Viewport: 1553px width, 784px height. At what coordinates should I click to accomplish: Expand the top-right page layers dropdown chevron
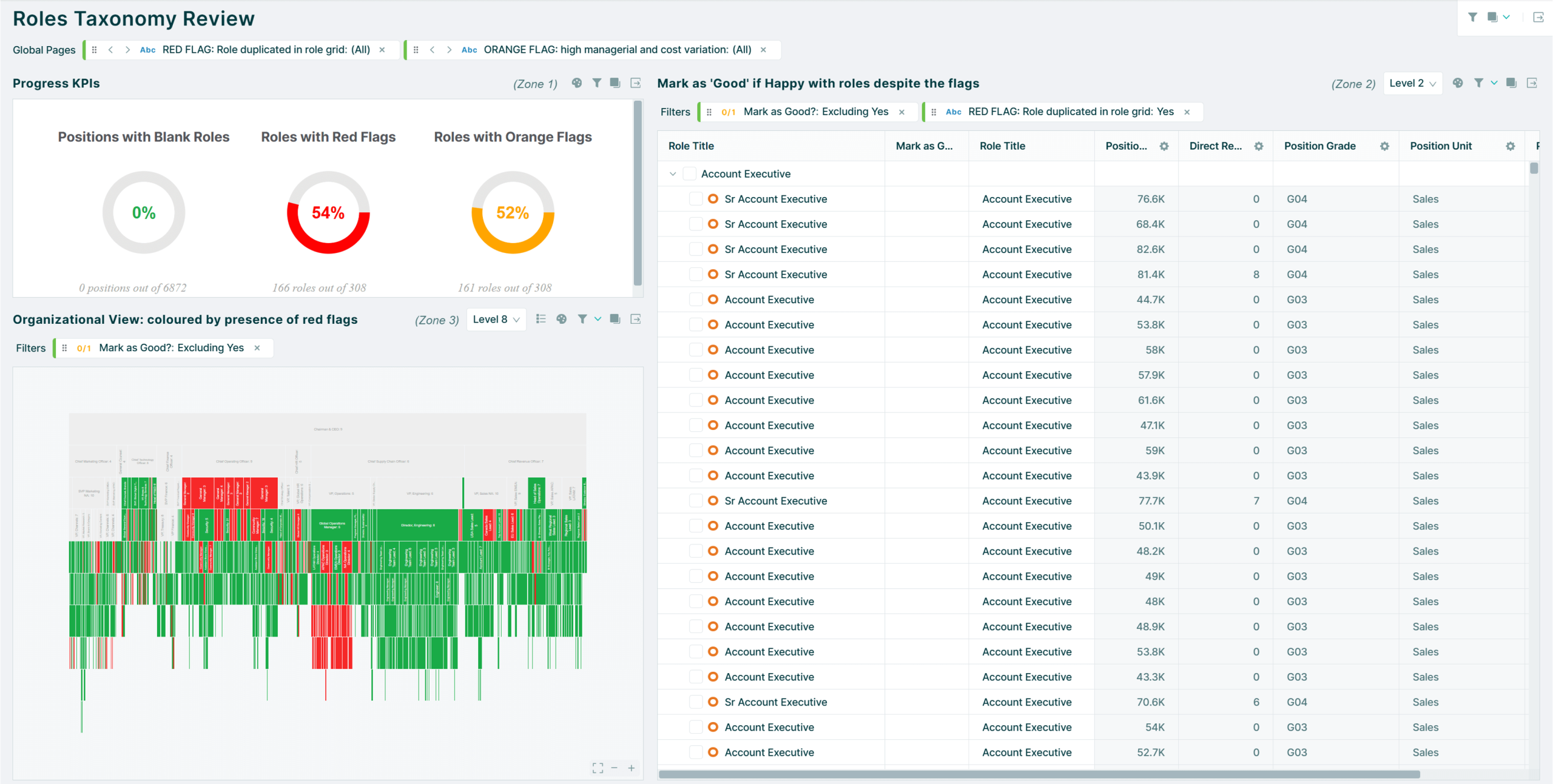(1507, 17)
